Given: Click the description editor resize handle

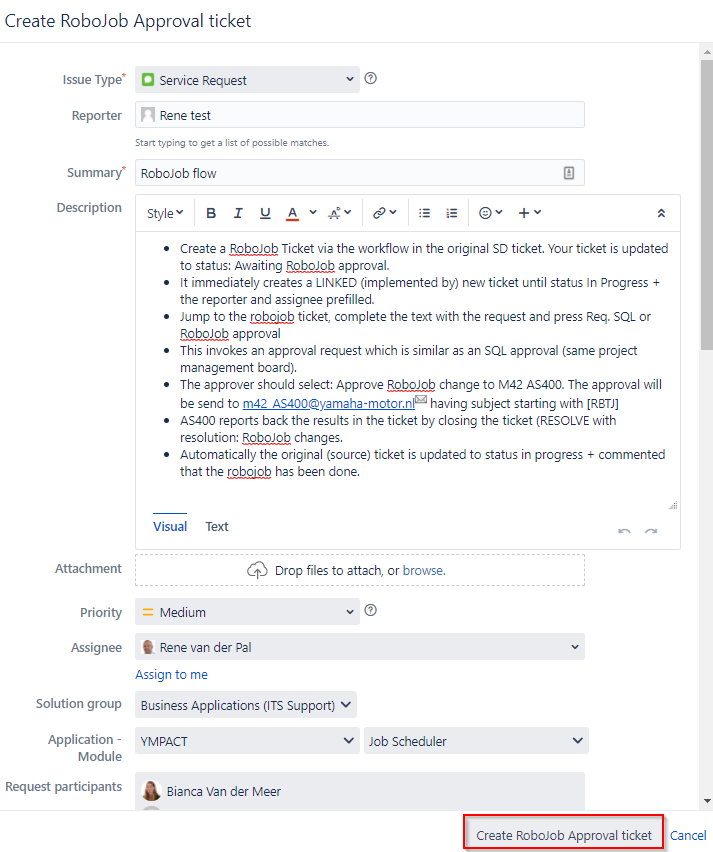Looking at the screenshot, I should (x=673, y=505).
